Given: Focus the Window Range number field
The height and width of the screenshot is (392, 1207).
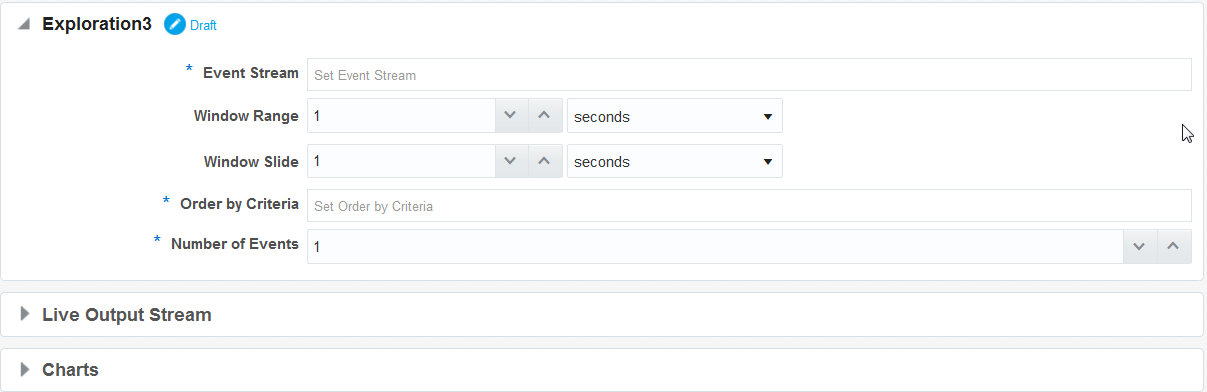Looking at the screenshot, I should point(401,116).
